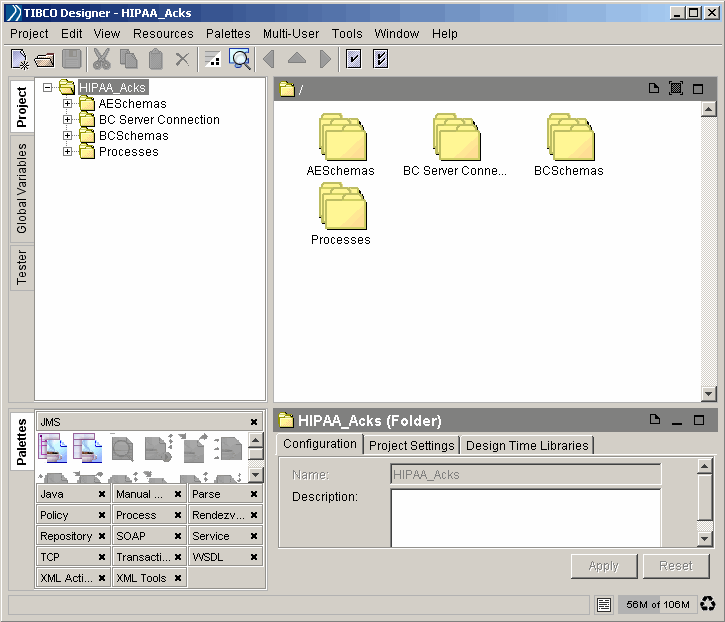Click the Cut scissors icon
The height and width of the screenshot is (622, 725).
click(101, 59)
